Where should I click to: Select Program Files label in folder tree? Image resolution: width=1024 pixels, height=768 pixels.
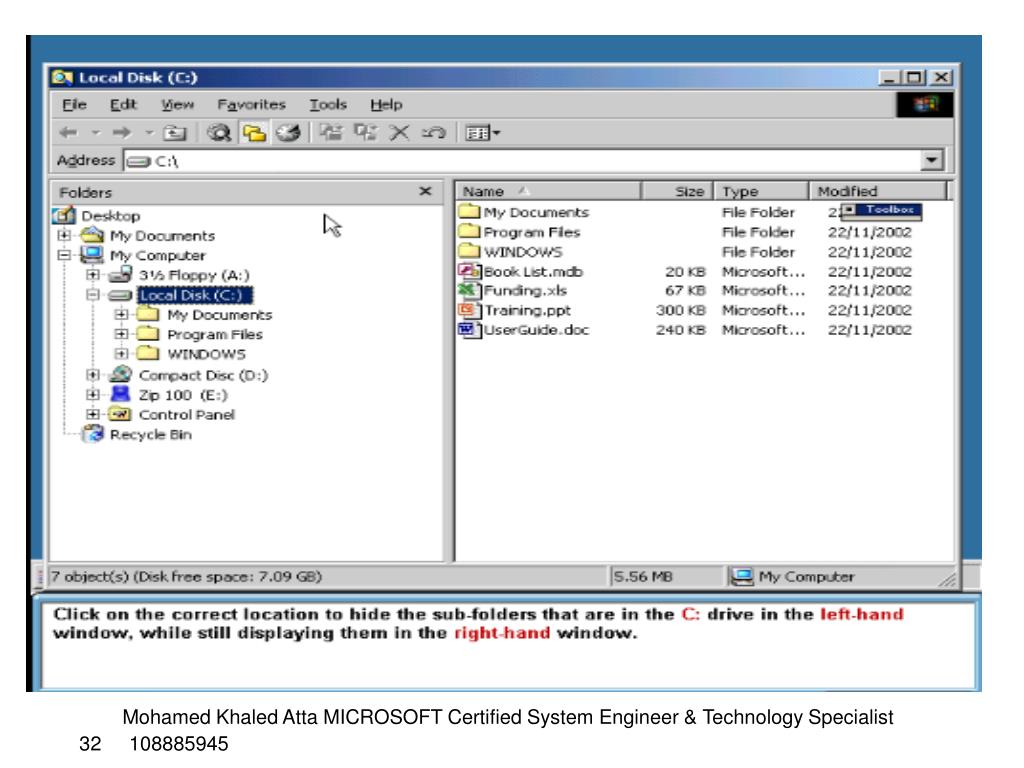215,334
